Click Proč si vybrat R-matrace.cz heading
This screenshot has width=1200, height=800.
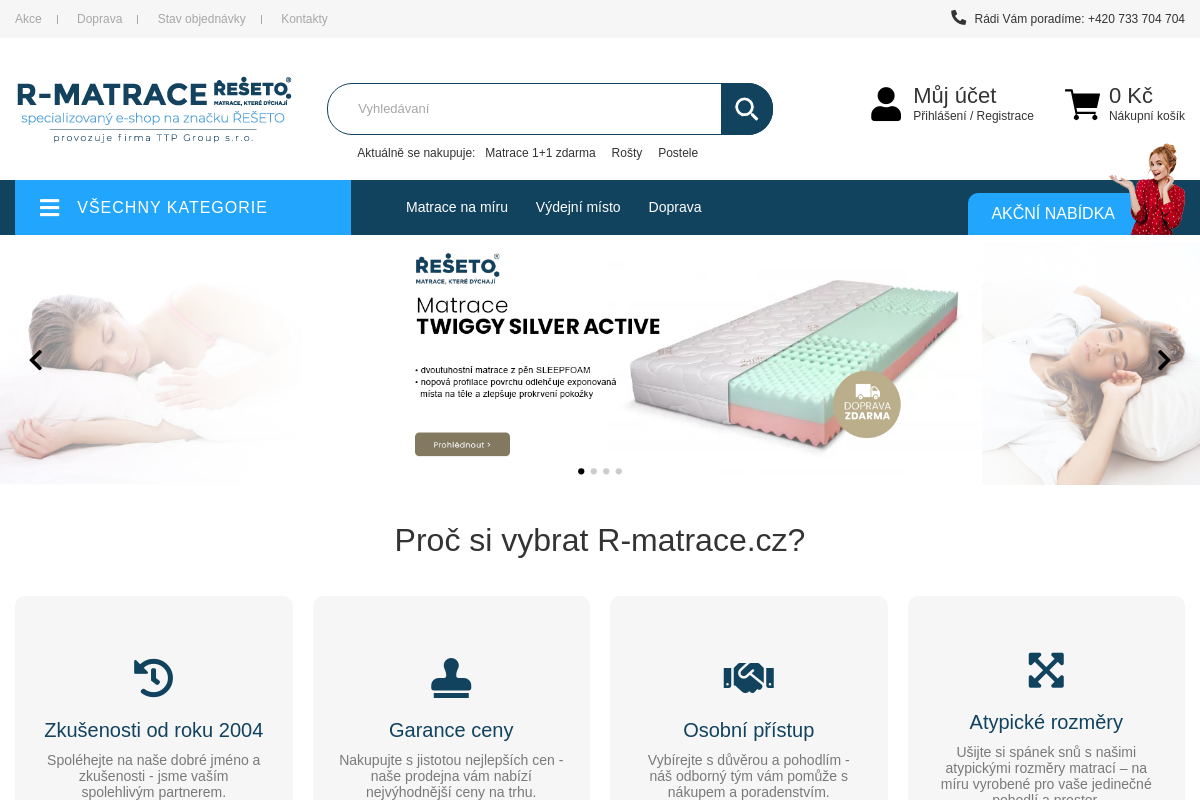[x=600, y=540]
